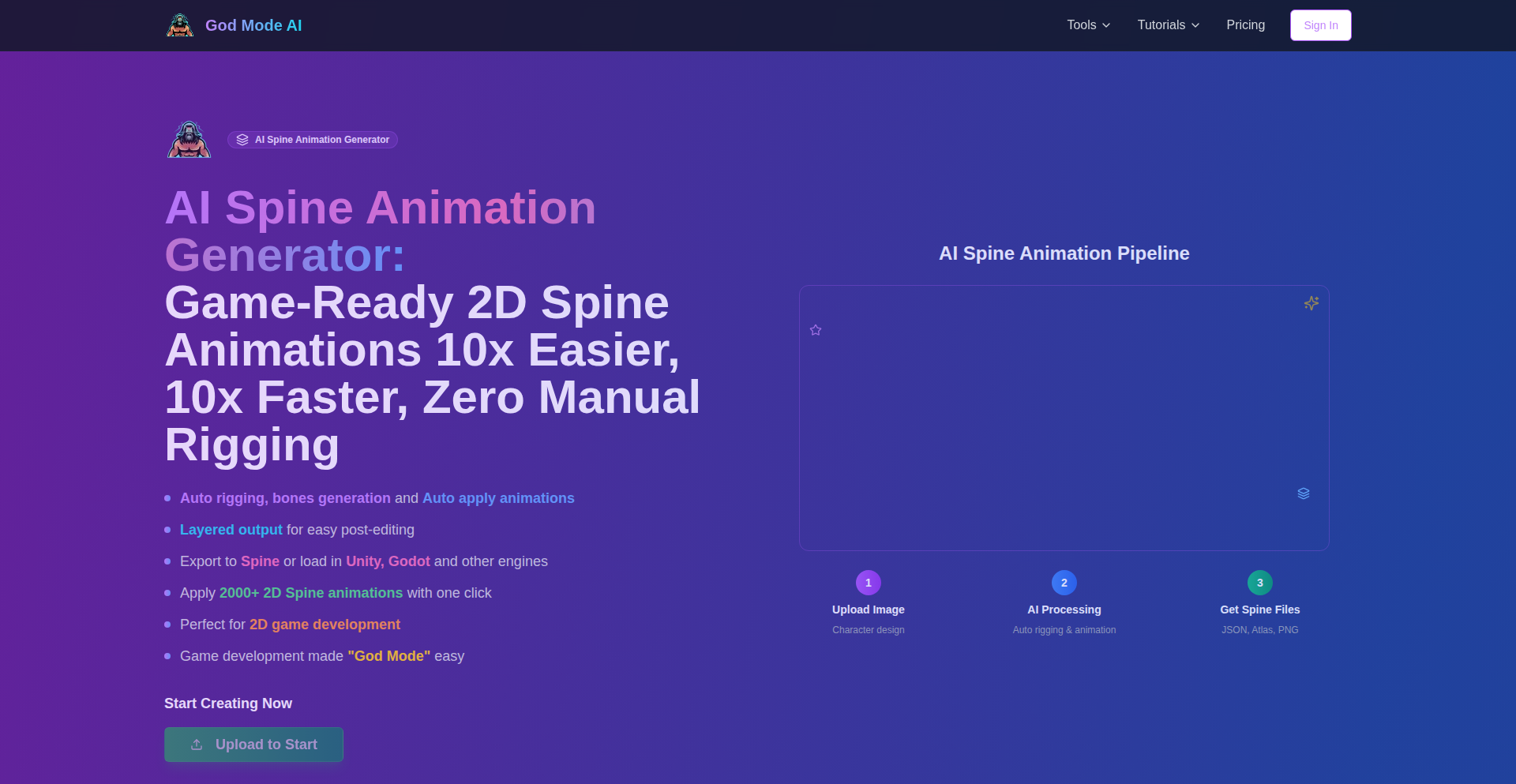Click the Upload to Start button
The image size is (1516, 784).
(x=253, y=745)
